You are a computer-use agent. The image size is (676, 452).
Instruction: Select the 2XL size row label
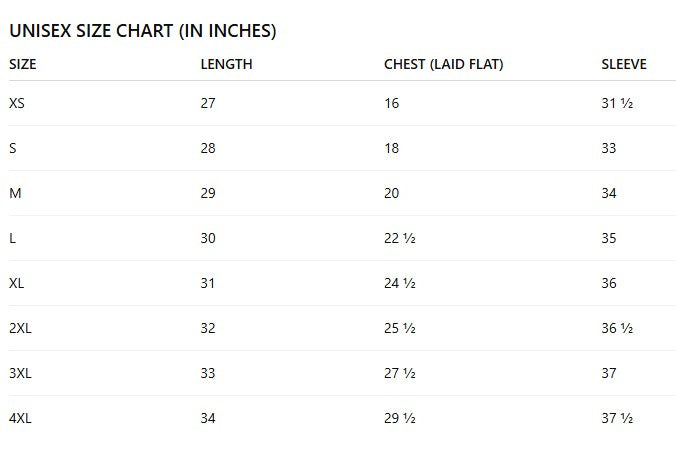pyautogui.click(x=20, y=328)
